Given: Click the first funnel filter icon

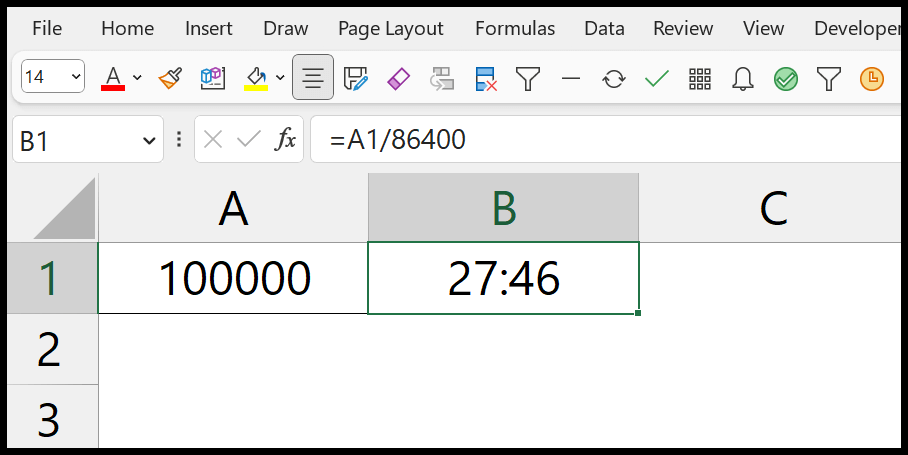Looking at the screenshot, I should coord(528,79).
